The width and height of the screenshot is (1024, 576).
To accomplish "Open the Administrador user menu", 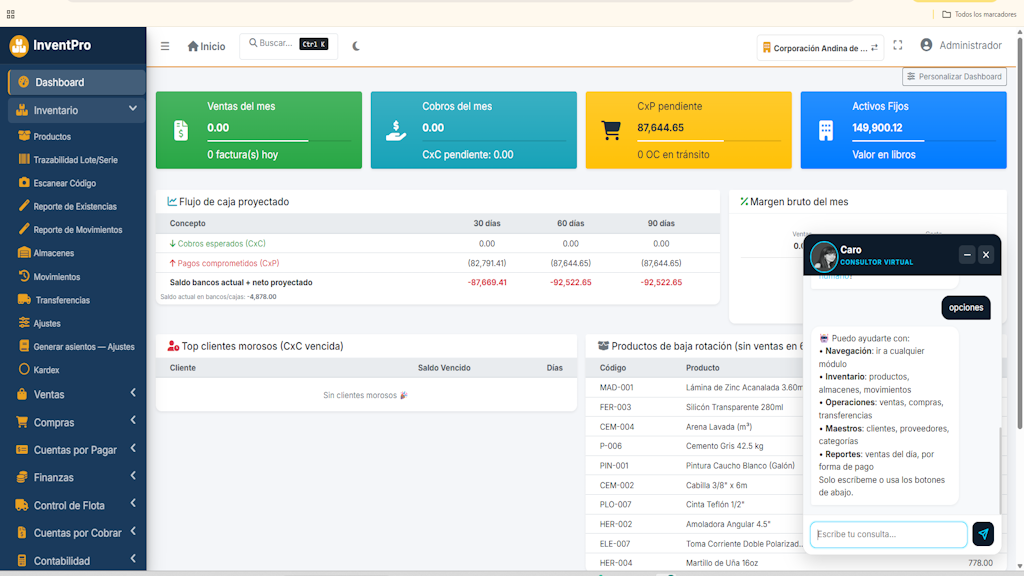I will coord(961,45).
